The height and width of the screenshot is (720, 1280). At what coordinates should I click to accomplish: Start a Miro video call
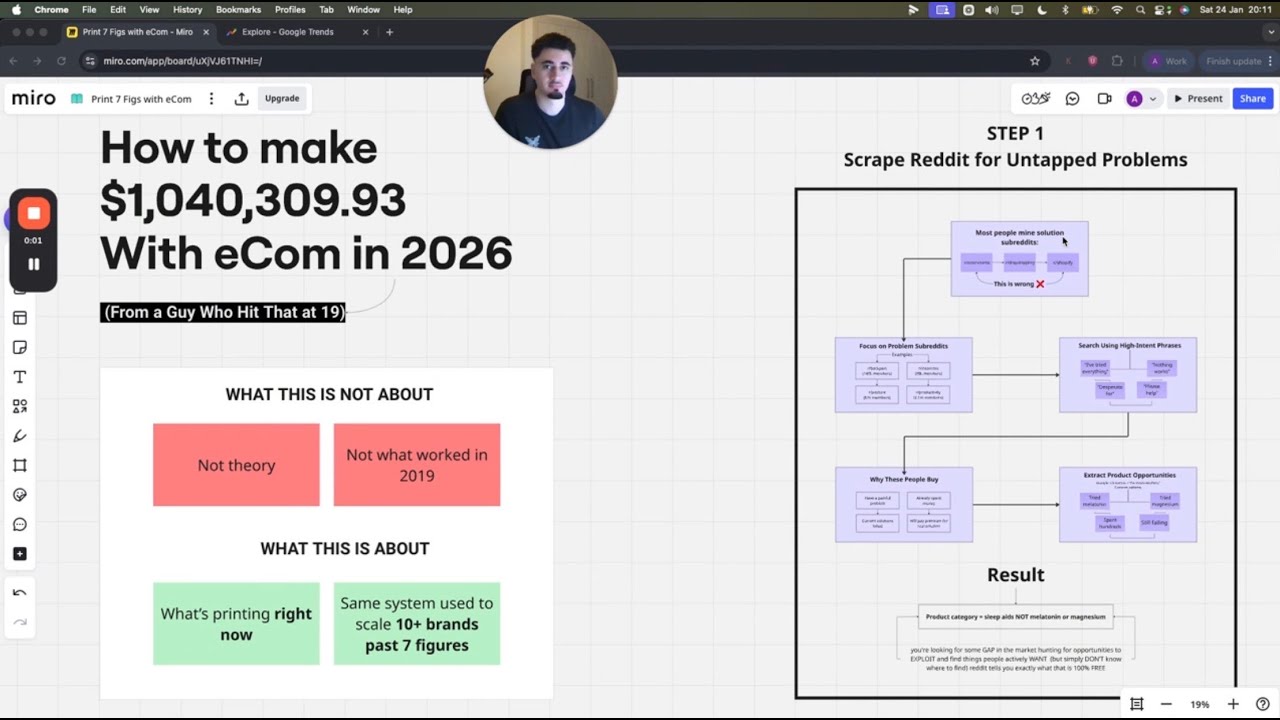(x=1104, y=99)
